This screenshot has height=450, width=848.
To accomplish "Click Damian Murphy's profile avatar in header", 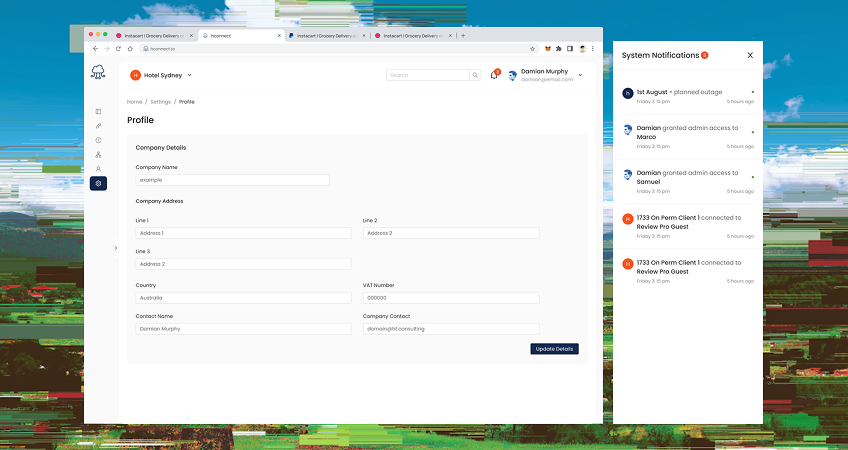I will 512,76.
